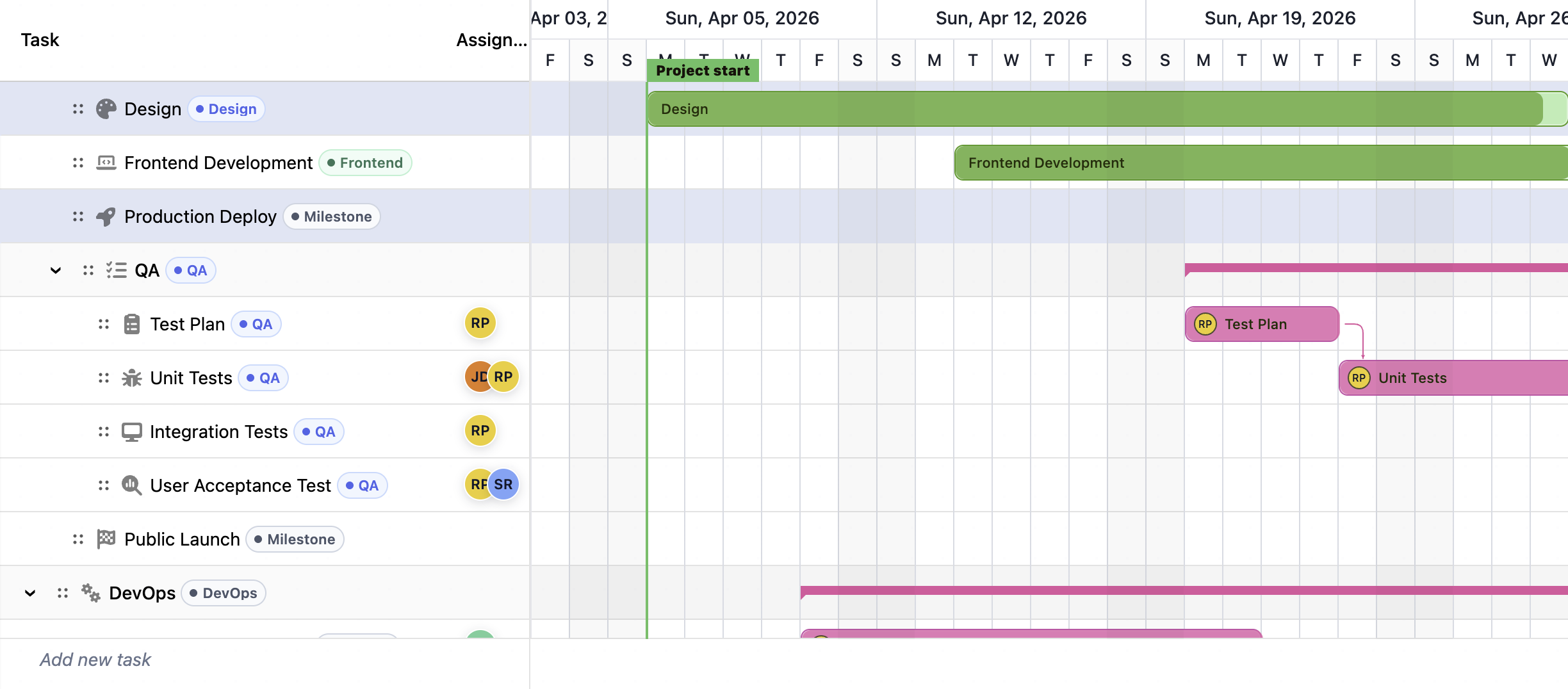Screen dimensions: 1568x689
Task: Select the green Design Gantt bar
Action: 1107,109
